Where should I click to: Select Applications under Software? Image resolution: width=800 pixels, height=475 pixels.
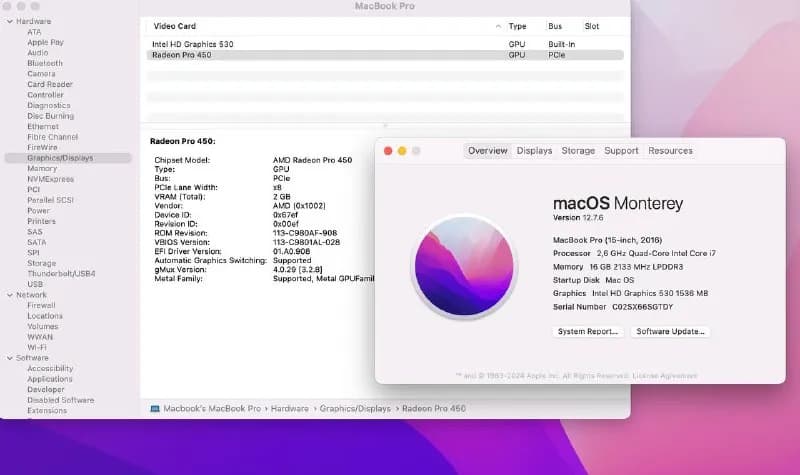tap(50, 379)
